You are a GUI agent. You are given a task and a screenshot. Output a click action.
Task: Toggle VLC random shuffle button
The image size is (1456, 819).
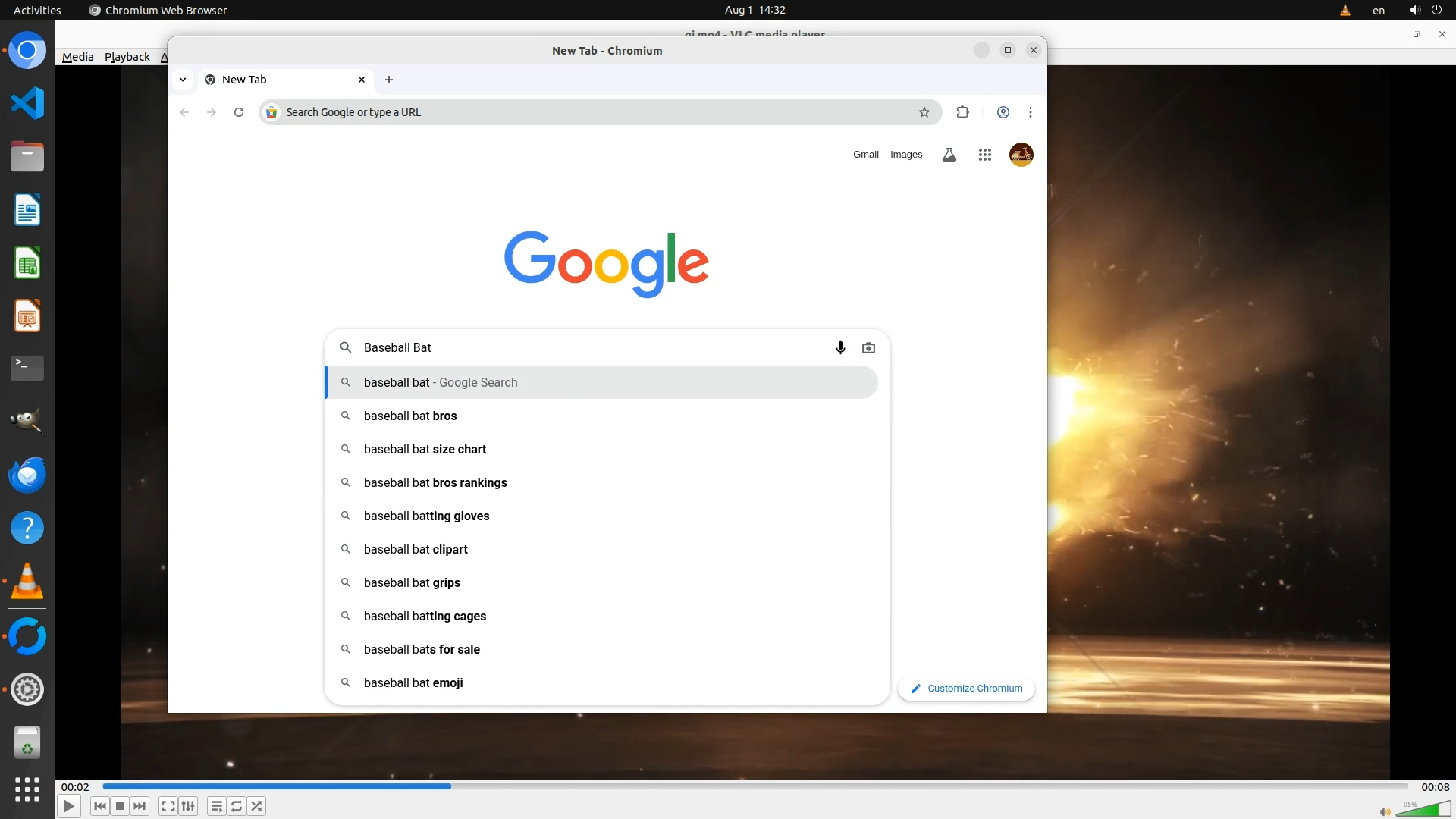click(x=257, y=806)
